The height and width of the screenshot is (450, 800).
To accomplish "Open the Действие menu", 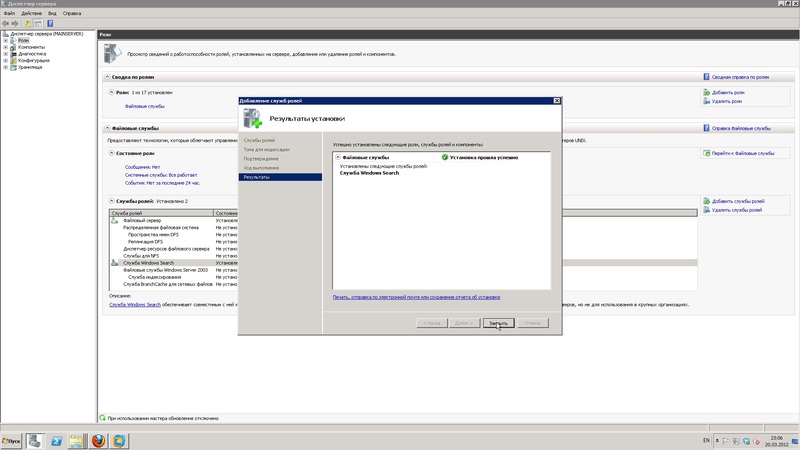I will click(x=31, y=13).
